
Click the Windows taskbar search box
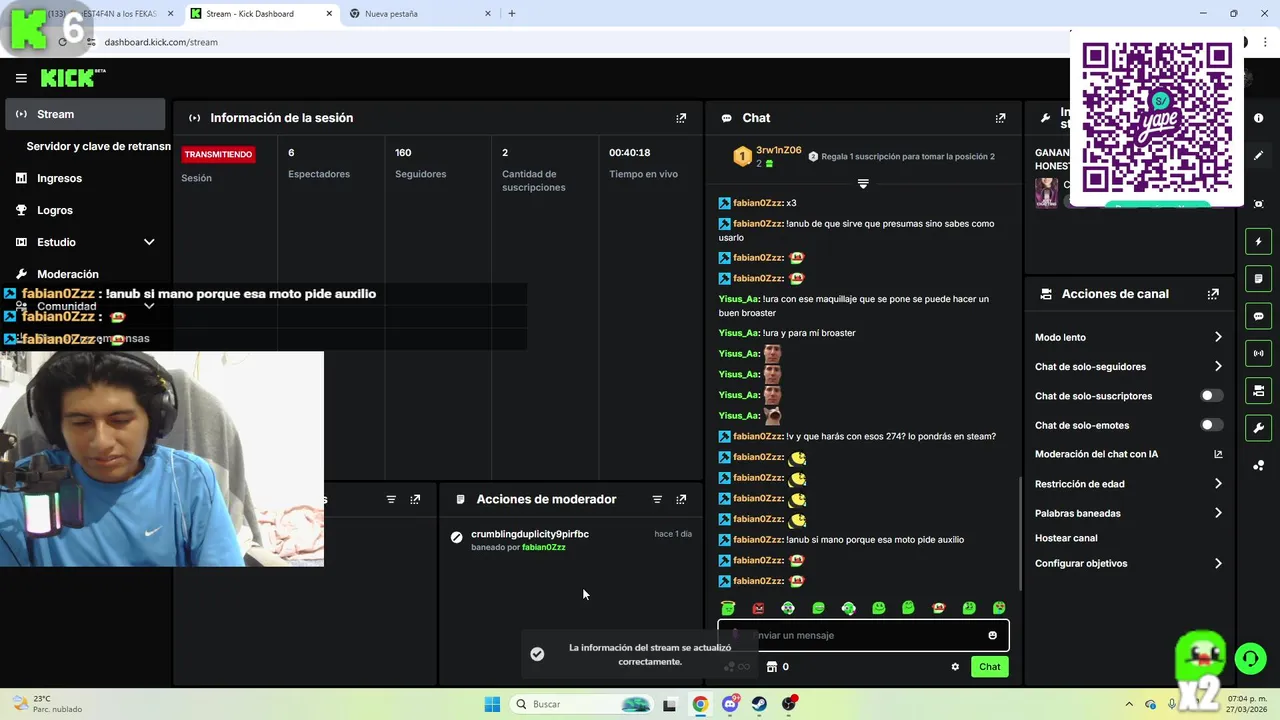pos(584,704)
